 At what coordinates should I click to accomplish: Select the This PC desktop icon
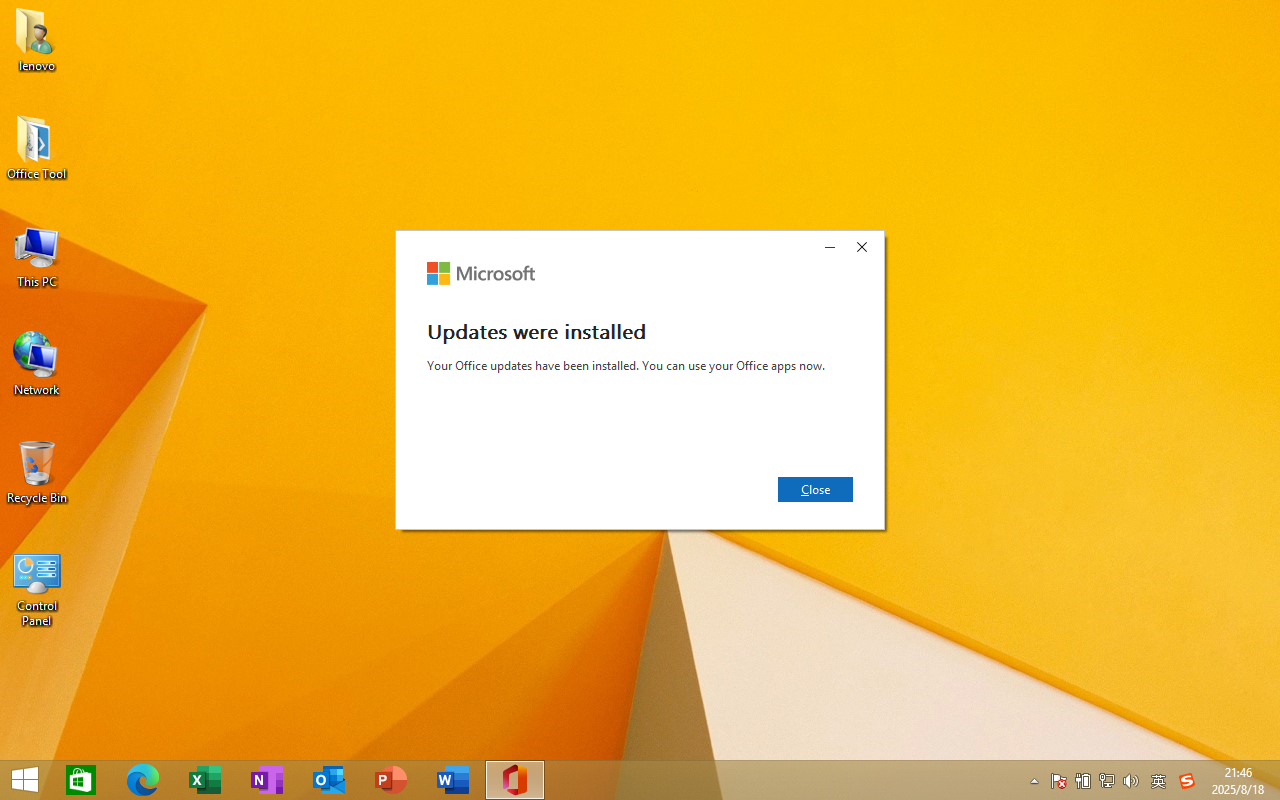click(x=36, y=256)
